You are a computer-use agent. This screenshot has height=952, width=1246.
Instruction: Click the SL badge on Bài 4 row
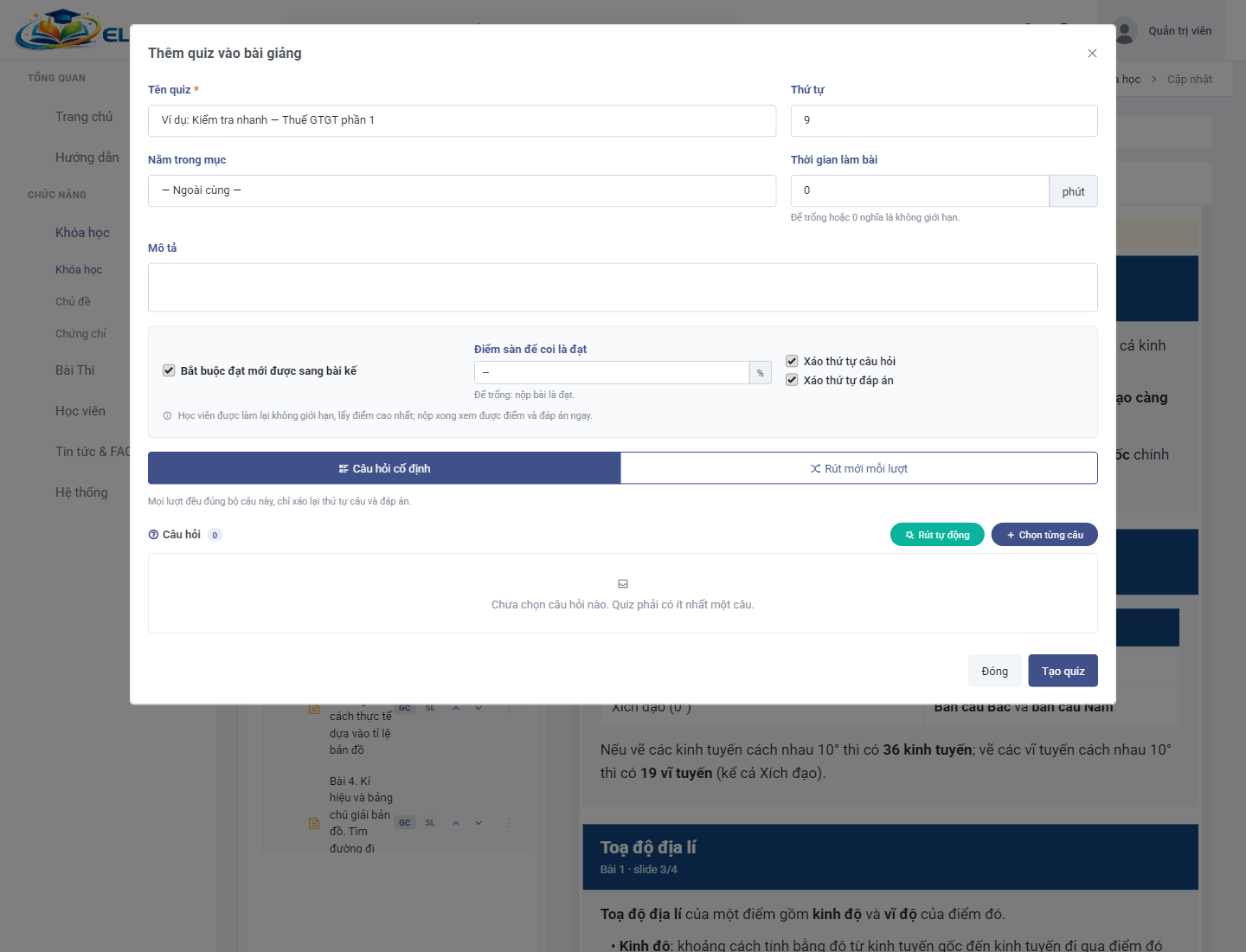click(x=430, y=823)
